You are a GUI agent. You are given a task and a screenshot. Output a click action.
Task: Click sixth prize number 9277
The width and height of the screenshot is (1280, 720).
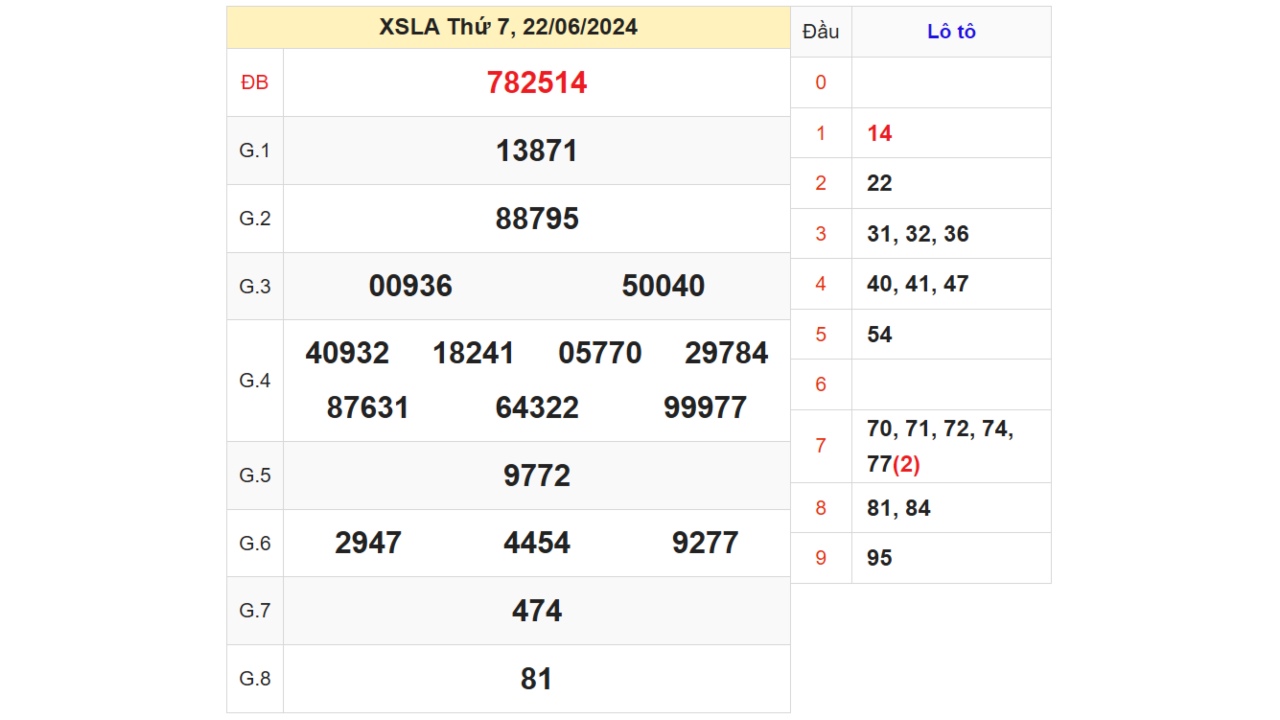click(705, 543)
